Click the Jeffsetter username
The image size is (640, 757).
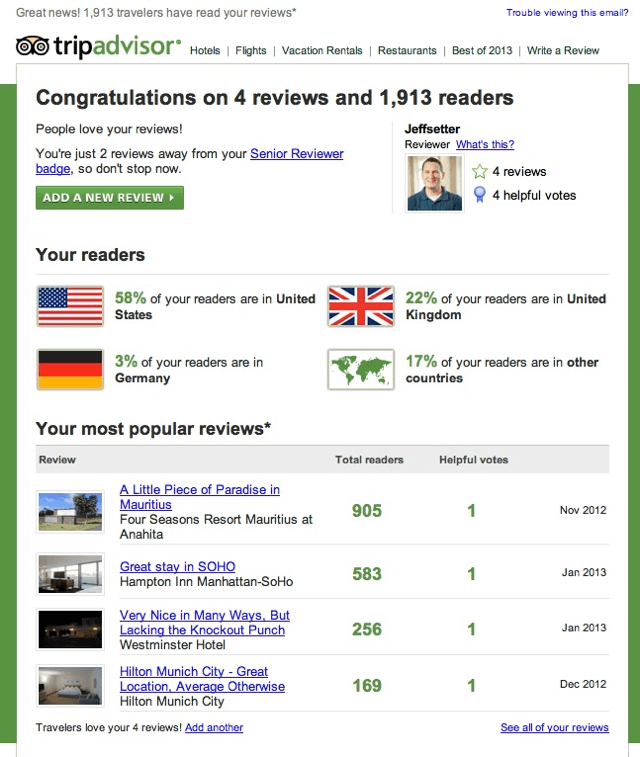432,129
